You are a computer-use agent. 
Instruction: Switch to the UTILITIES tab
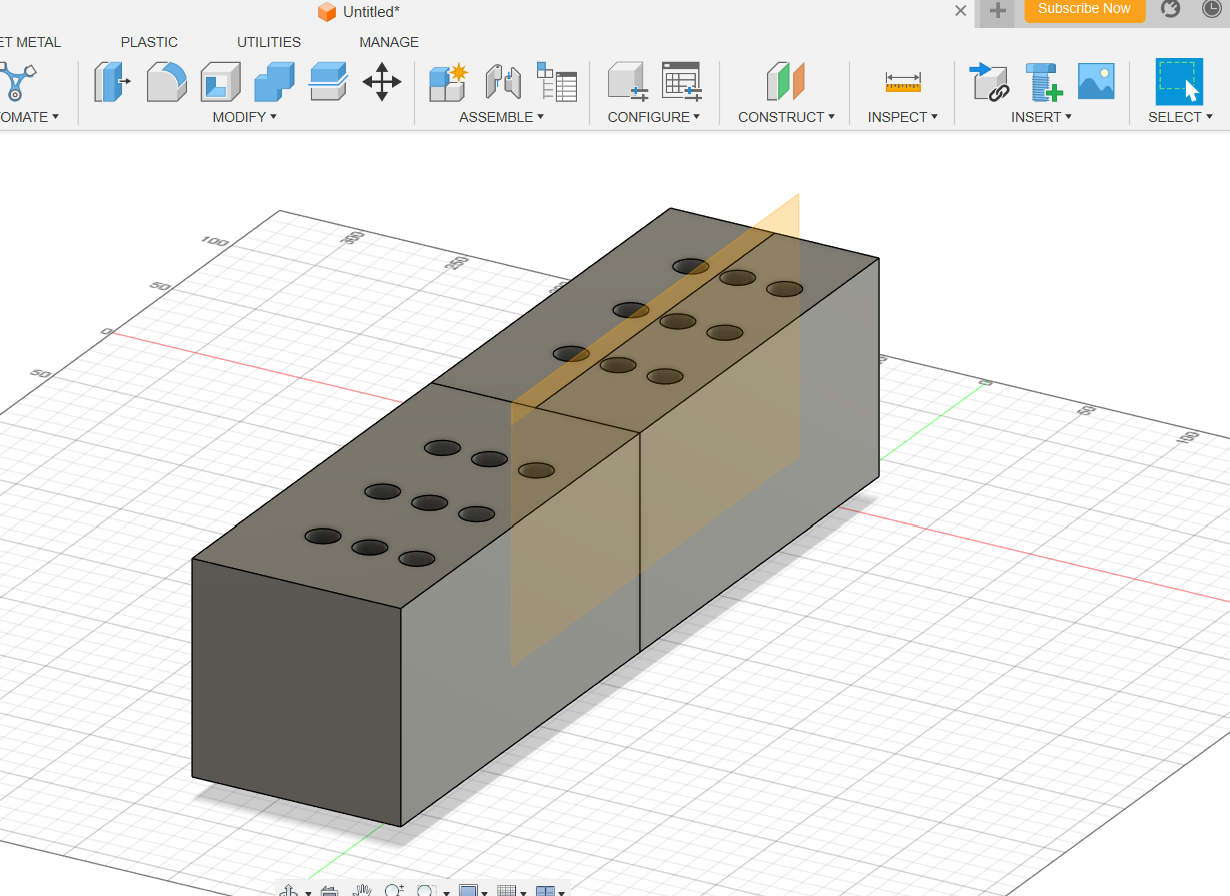point(269,42)
